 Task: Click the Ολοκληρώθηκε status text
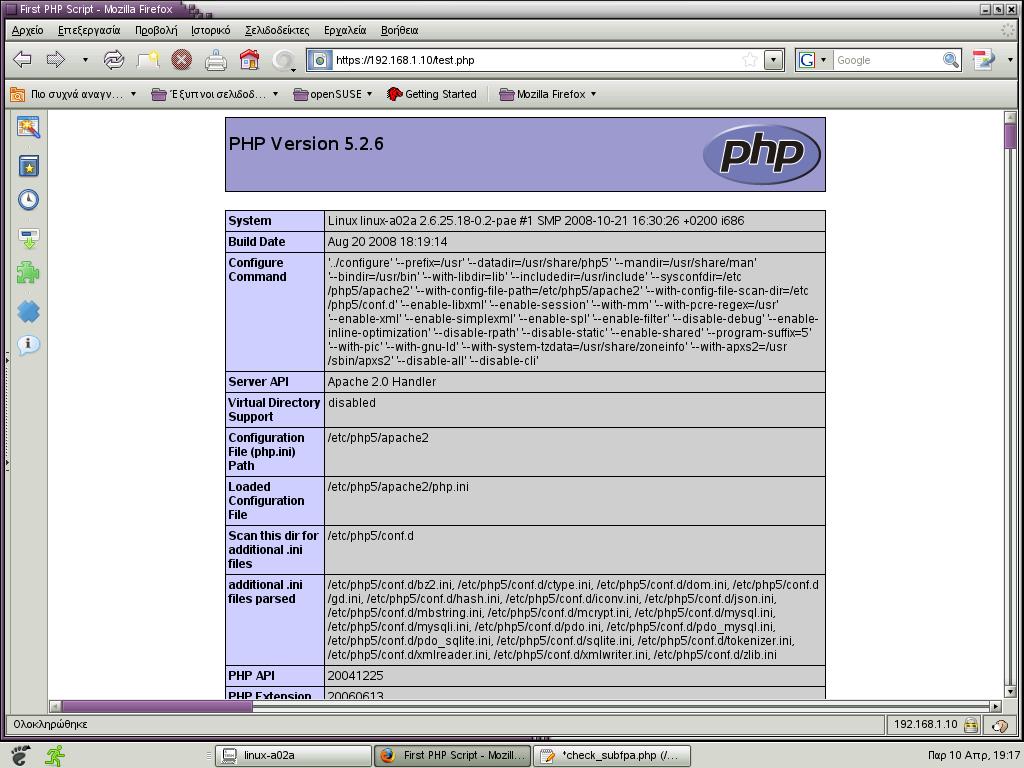[x=50, y=724]
